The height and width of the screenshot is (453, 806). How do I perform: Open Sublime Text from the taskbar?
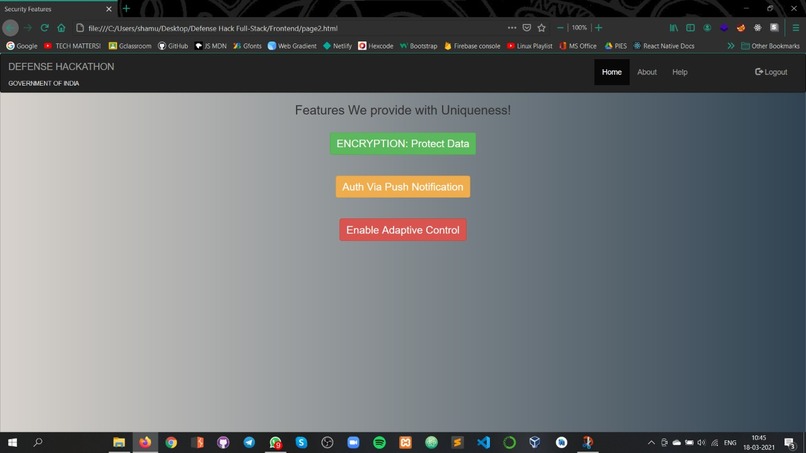click(457, 442)
